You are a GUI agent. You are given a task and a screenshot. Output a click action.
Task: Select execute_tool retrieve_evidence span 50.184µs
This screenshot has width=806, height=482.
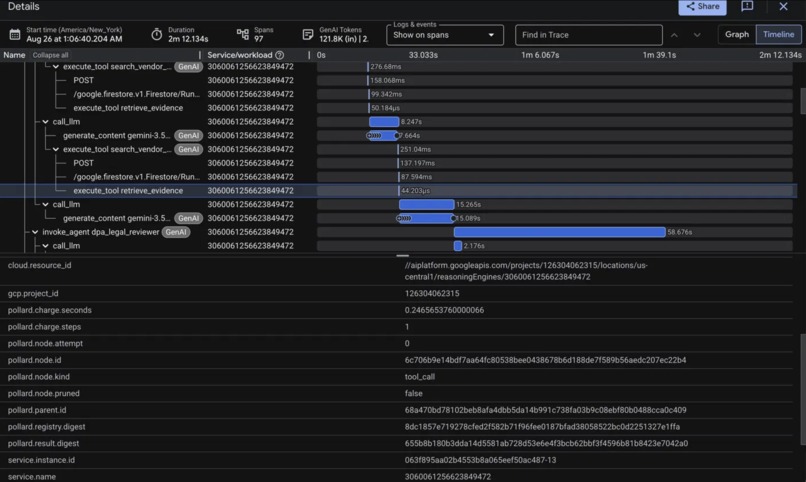[x=128, y=108]
